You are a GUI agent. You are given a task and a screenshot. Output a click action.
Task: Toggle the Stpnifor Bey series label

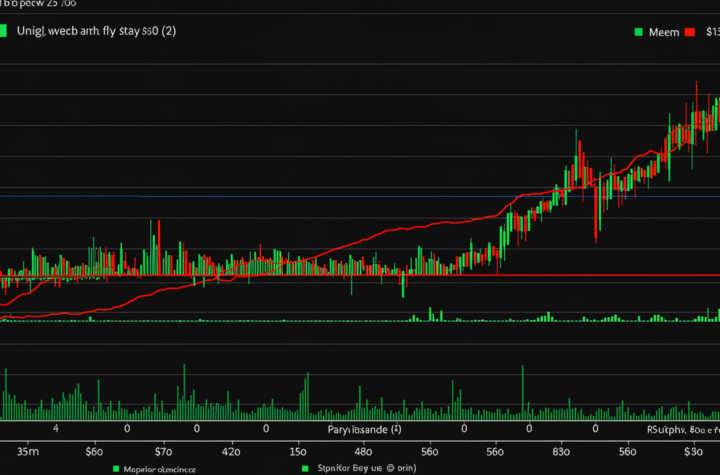pyautogui.click(x=338, y=468)
